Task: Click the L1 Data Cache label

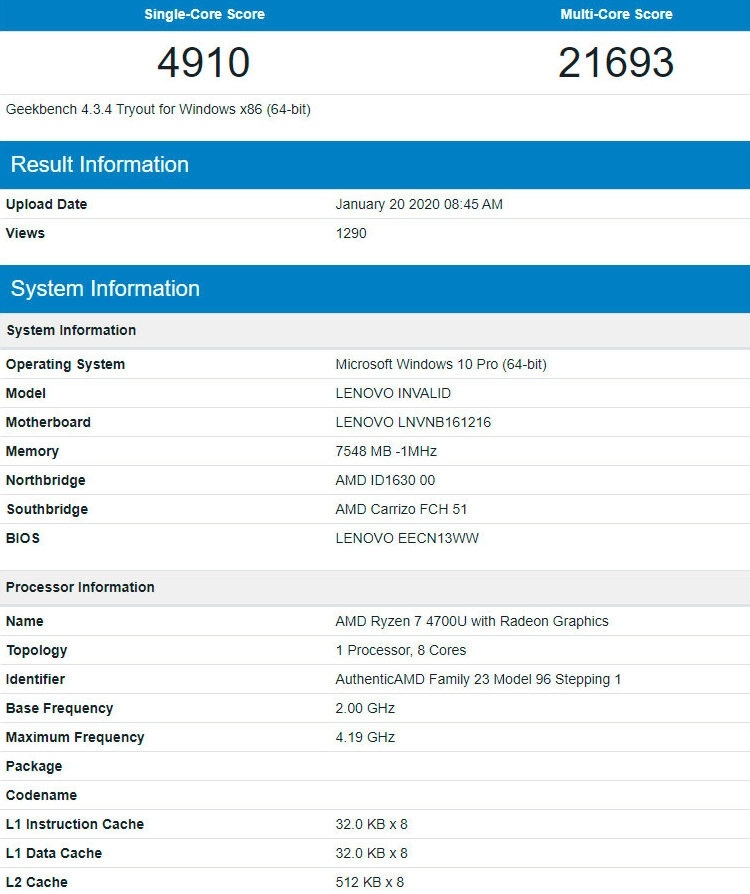Action: [x=54, y=854]
